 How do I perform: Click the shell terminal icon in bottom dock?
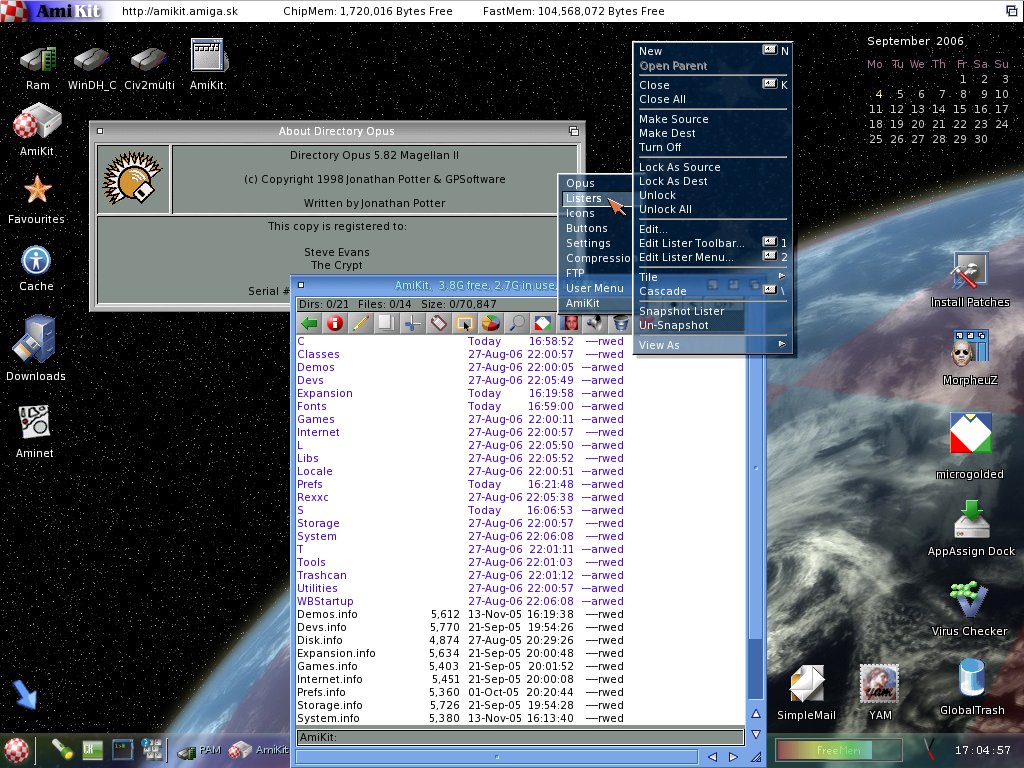click(122, 749)
